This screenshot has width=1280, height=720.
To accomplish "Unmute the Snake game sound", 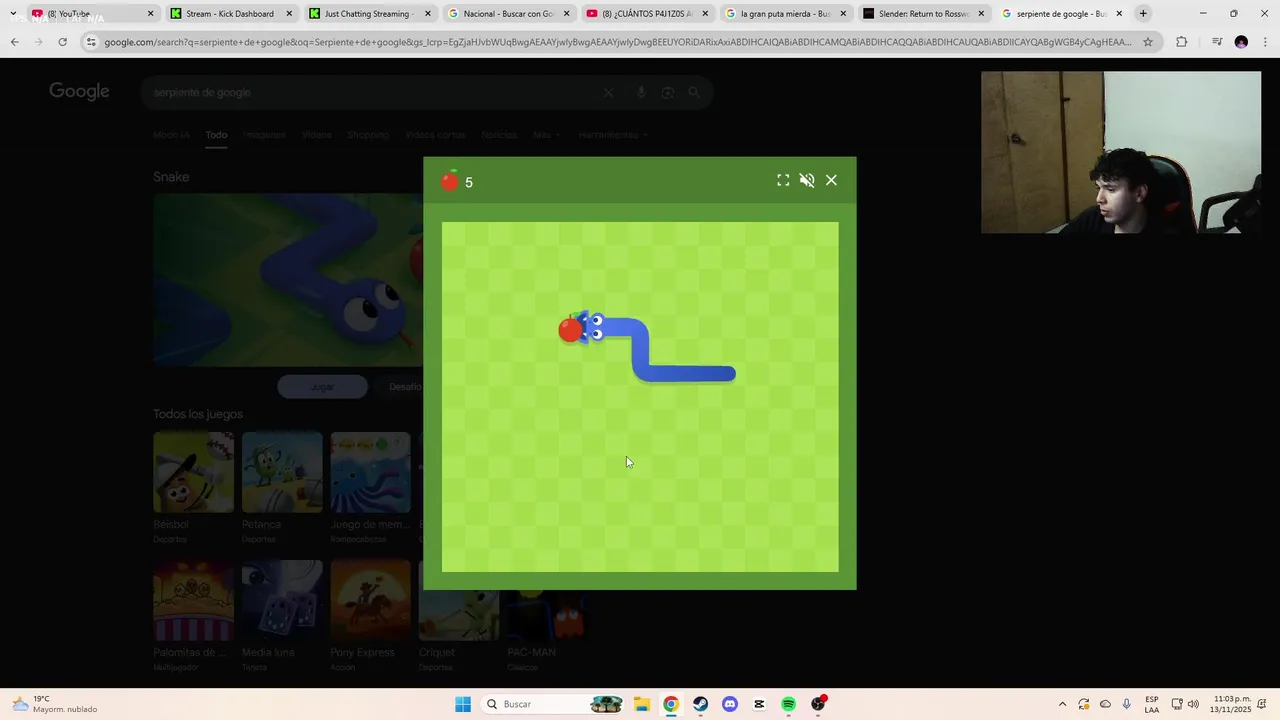I will pos(807,180).
